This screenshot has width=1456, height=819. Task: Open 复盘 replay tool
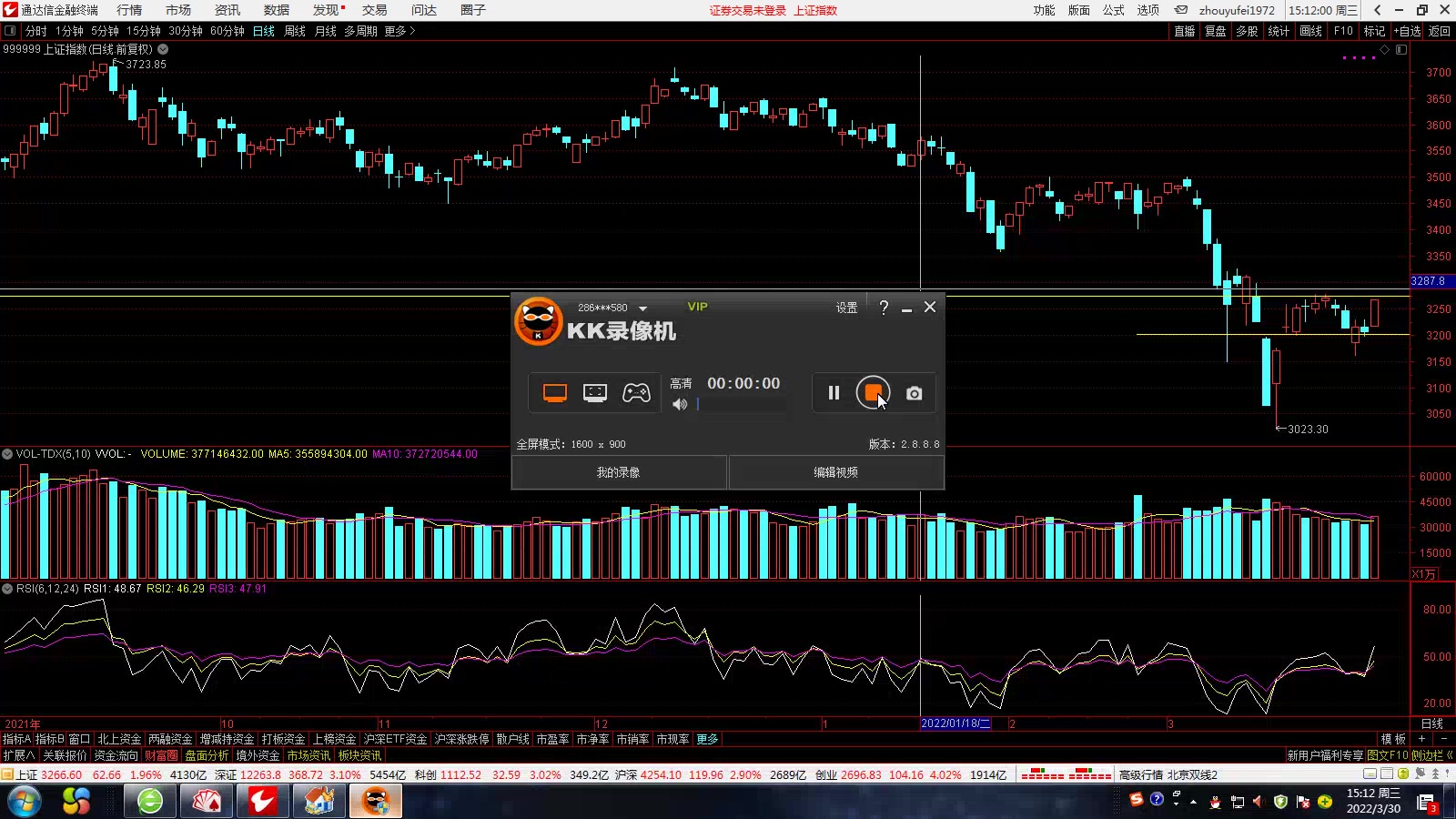point(1216,31)
